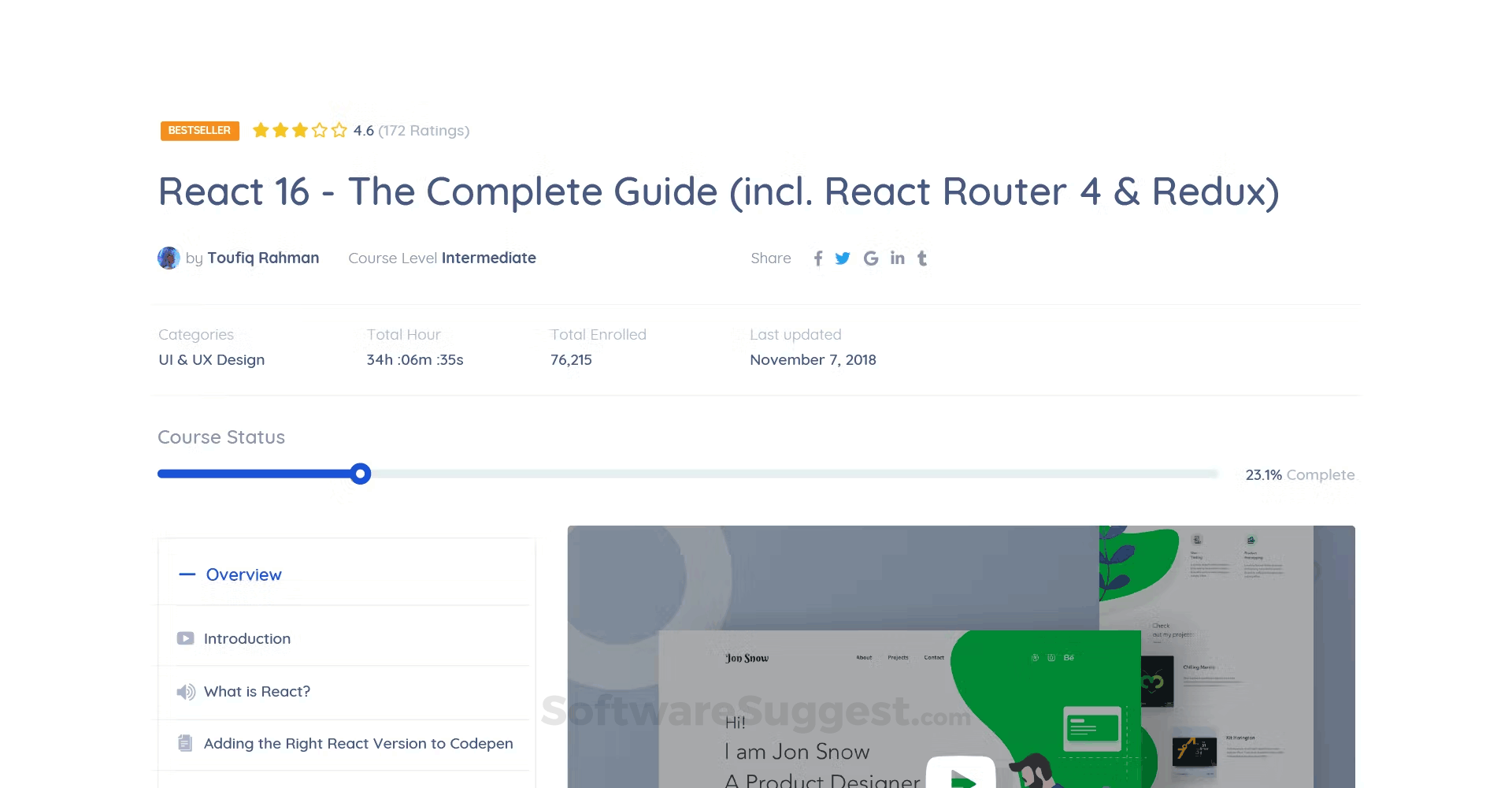
Task: Click the 76,215 total enrolled value
Action: (x=571, y=360)
